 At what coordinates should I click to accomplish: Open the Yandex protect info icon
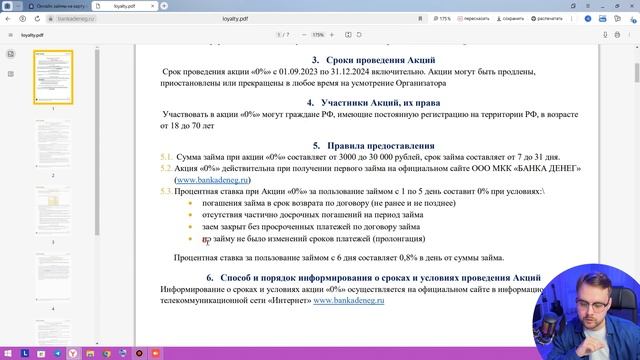(x=22, y=19)
